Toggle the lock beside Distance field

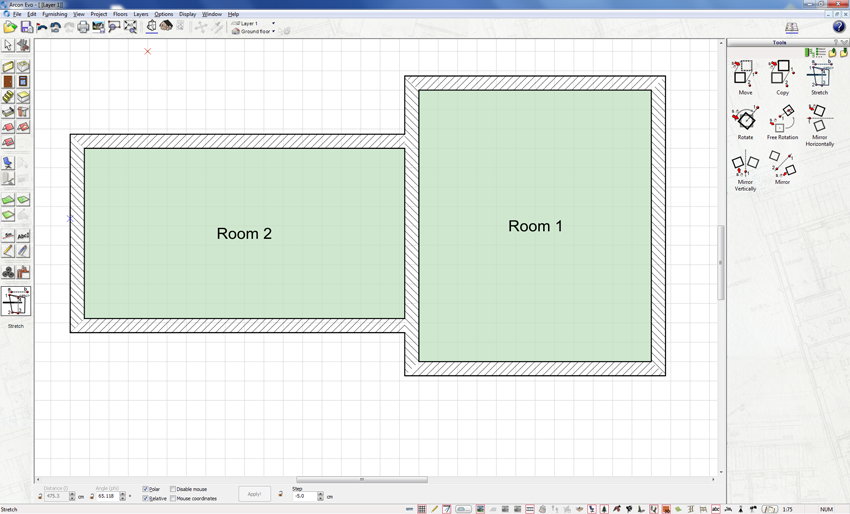40,496
